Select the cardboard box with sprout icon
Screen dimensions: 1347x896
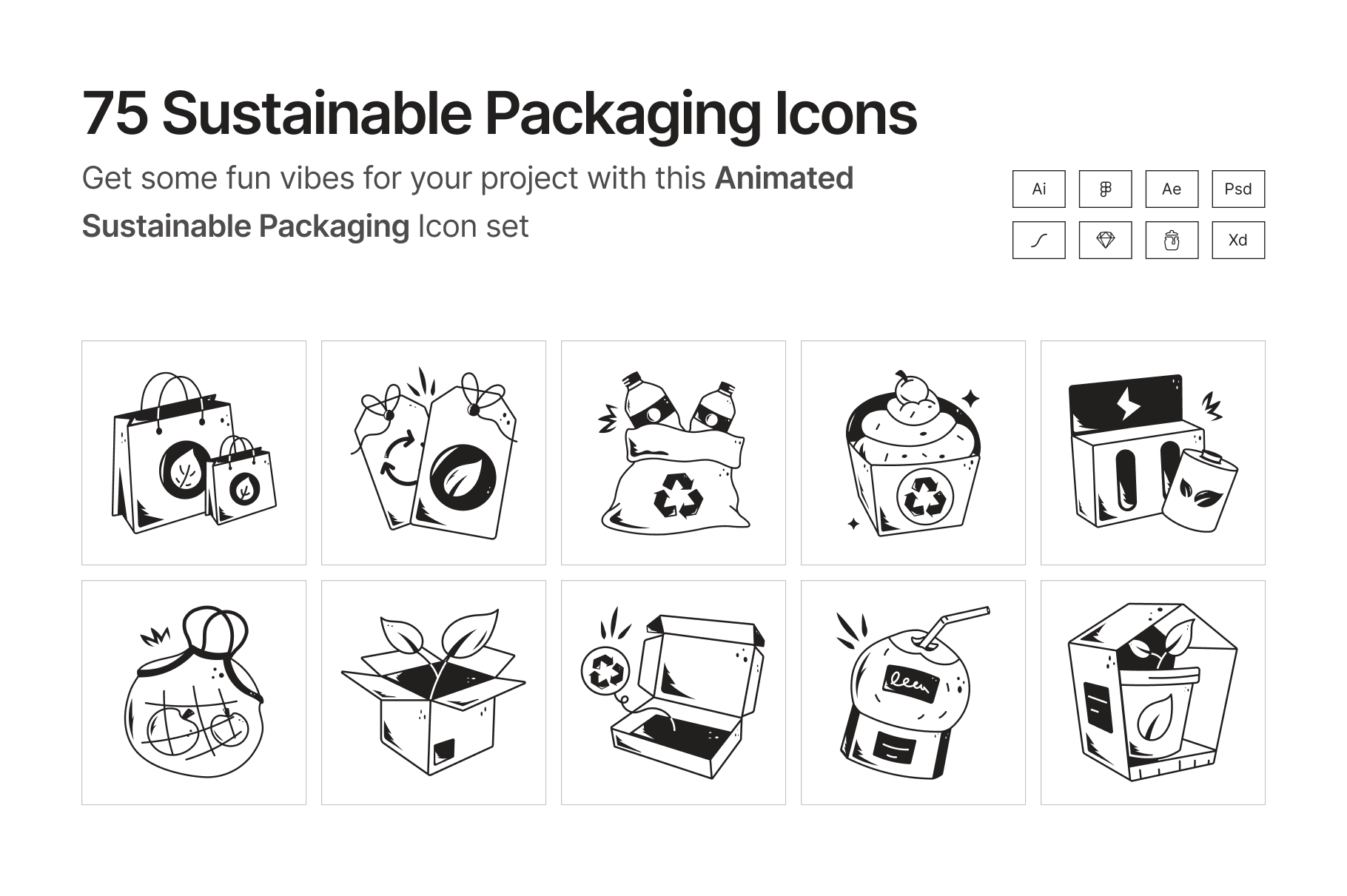click(x=434, y=693)
